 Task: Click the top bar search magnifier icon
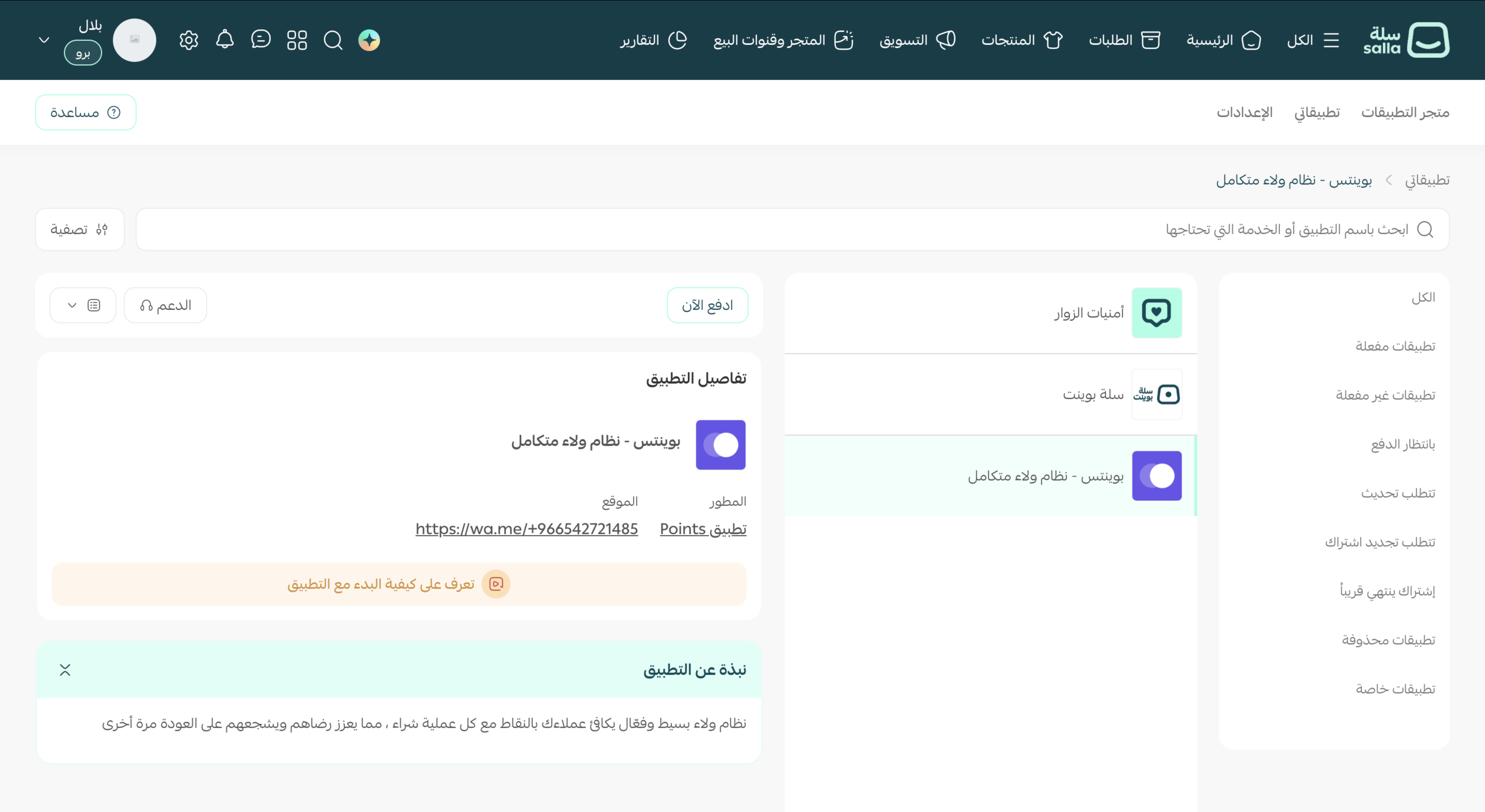coord(333,40)
